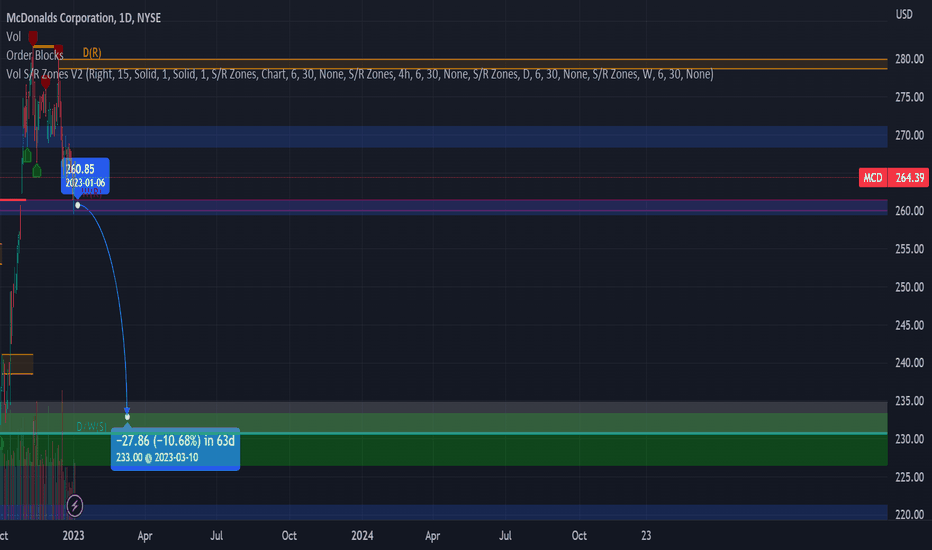Screen dimensions: 932x550
Task: Select the Vol indicator label
Action: [x=14, y=37]
